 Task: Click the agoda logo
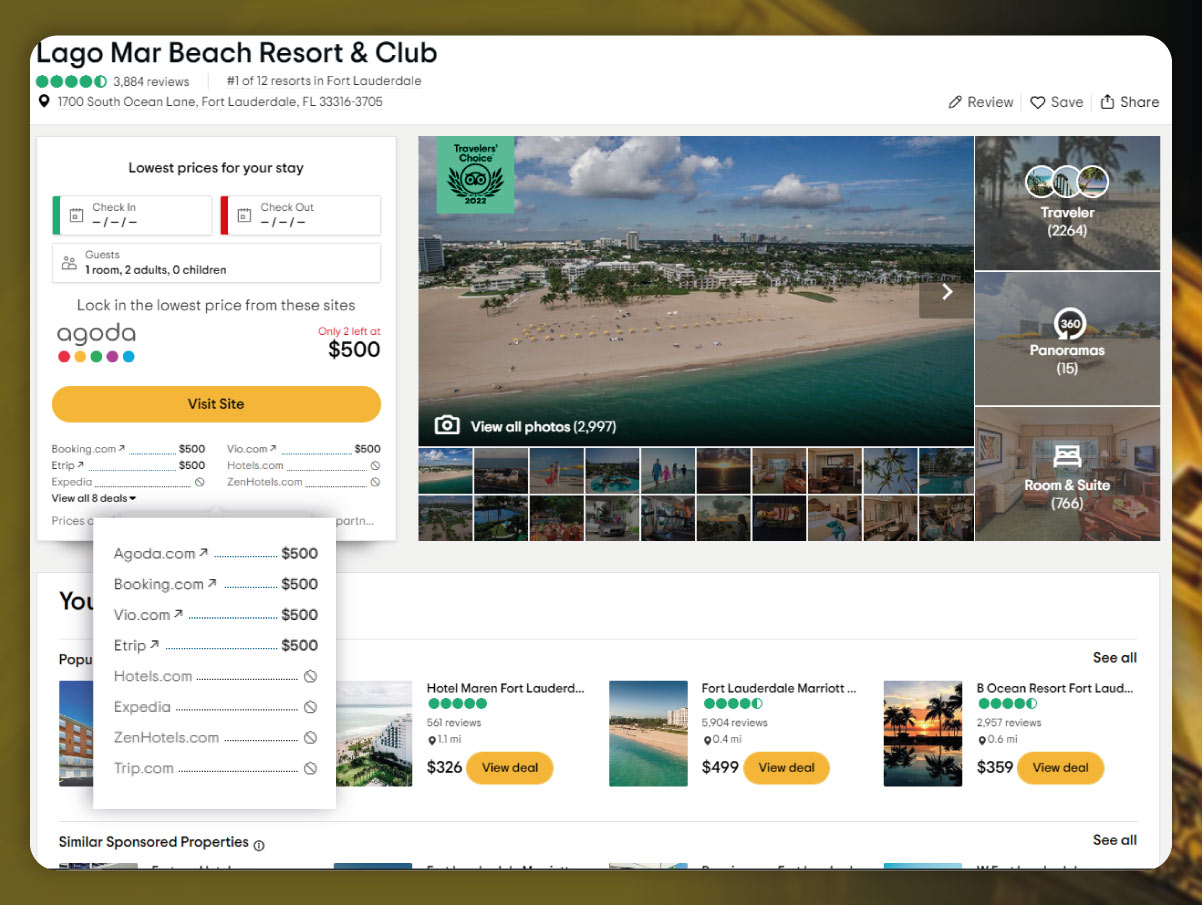pos(96,343)
